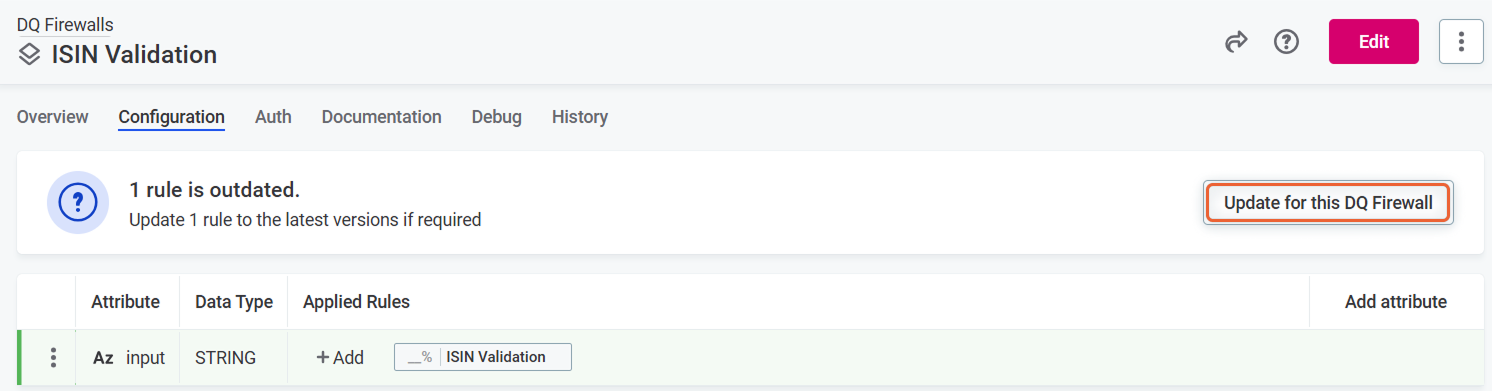The width and height of the screenshot is (1492, 391).
Task: Open help via the header question mark icon
Action: pos(1286,42)
